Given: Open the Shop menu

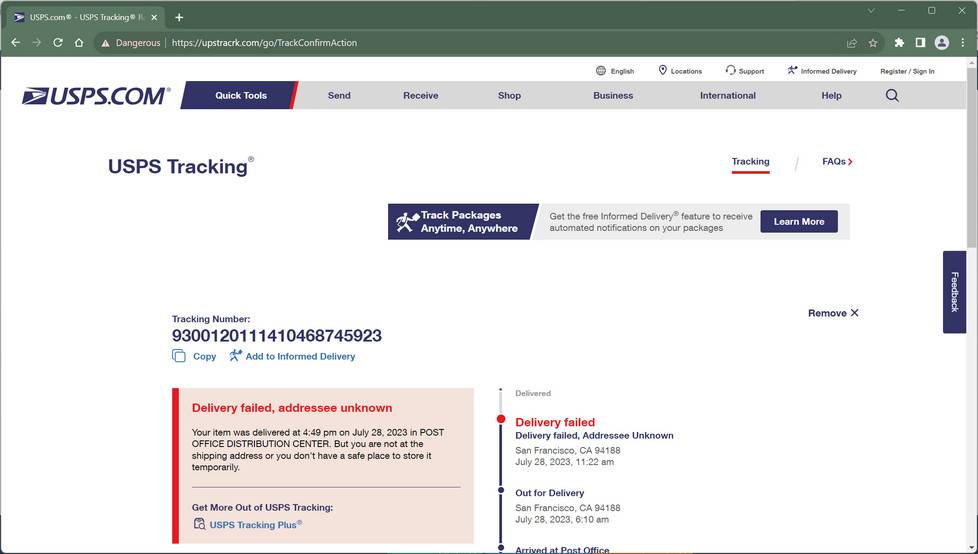Looking at the screenshot, I should 509,95.
